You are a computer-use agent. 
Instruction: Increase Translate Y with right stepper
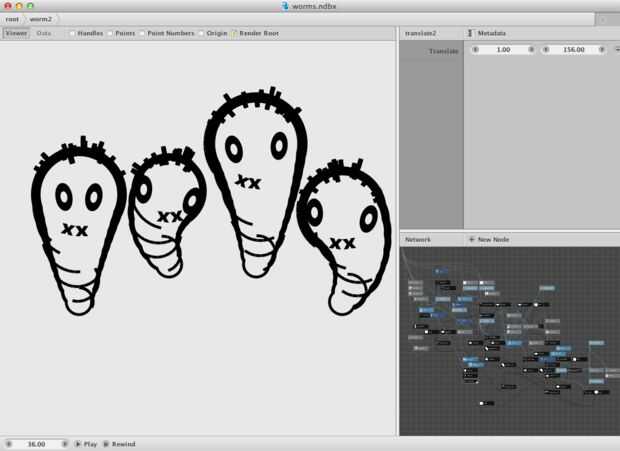(601, 49)
